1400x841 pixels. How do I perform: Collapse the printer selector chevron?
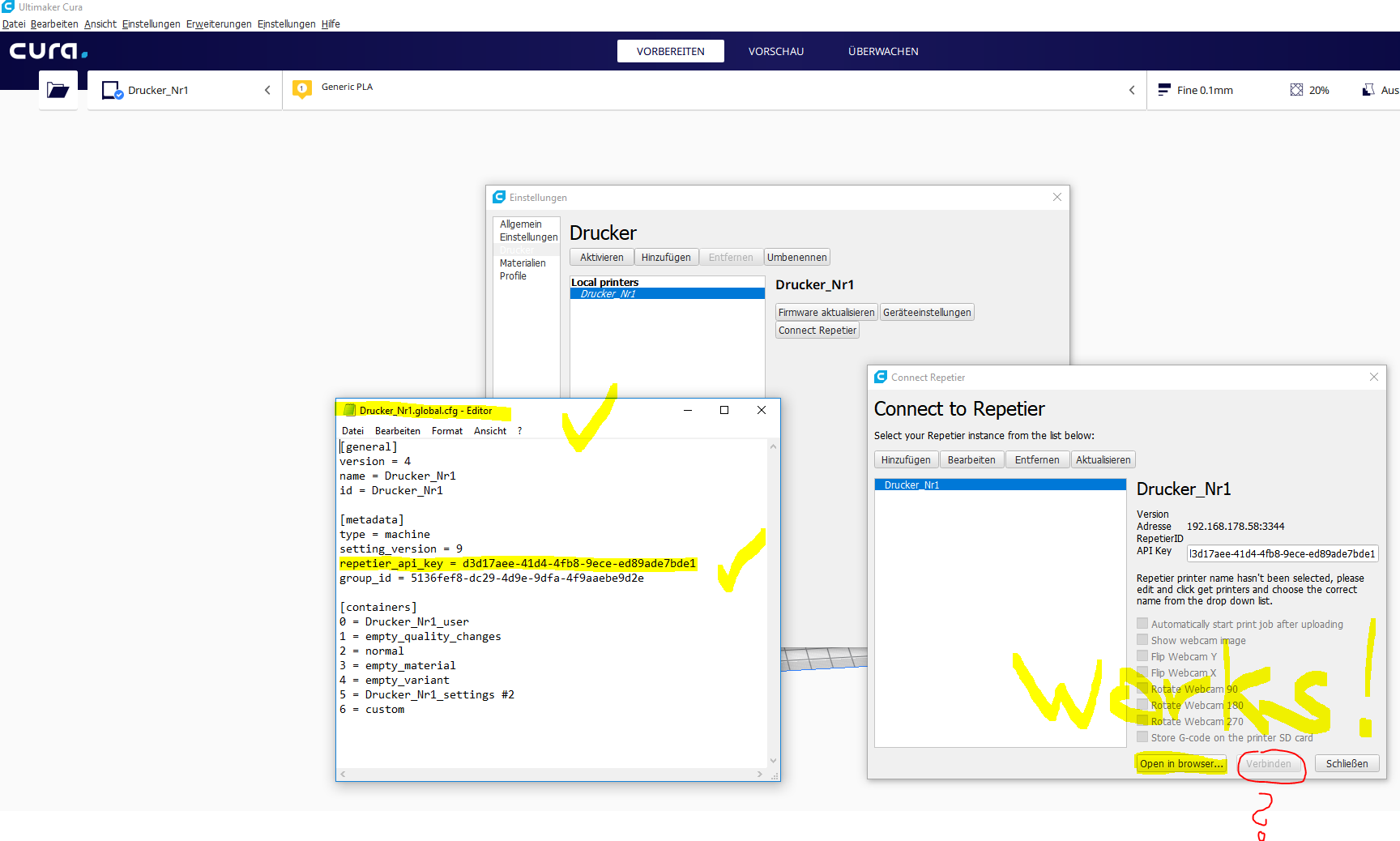point(267,90)
